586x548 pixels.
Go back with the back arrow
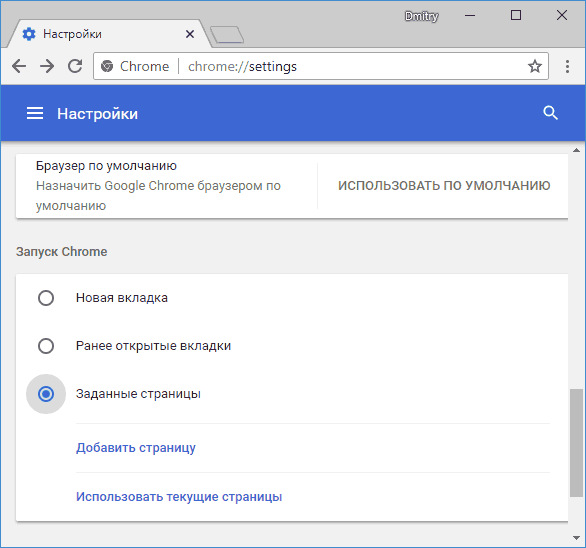(x=19, y=67)
